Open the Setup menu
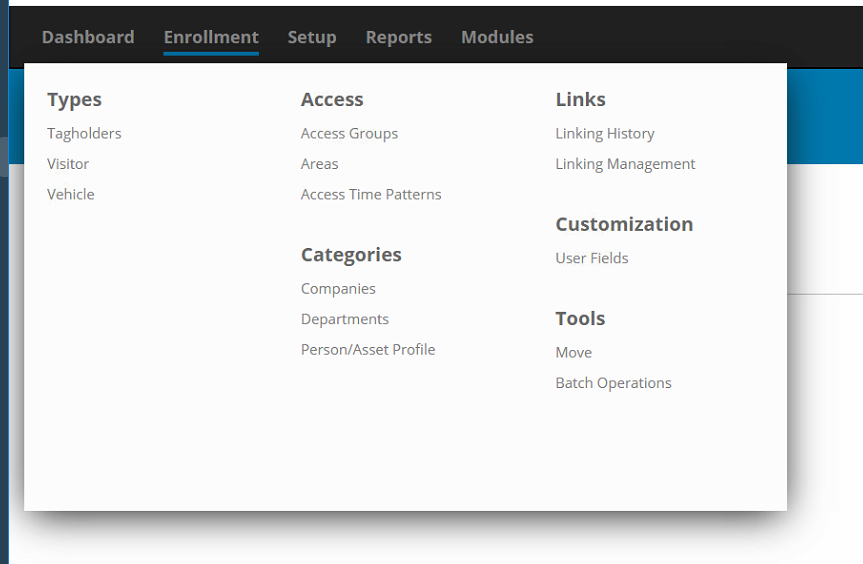This screenshot has height=564, width=863. [x=312, y=37]
